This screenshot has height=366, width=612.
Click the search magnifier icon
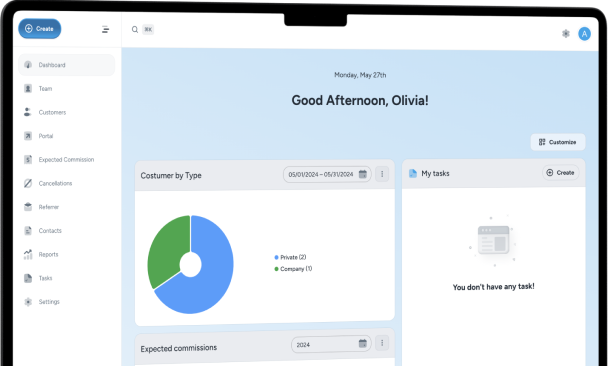point(135,29)
